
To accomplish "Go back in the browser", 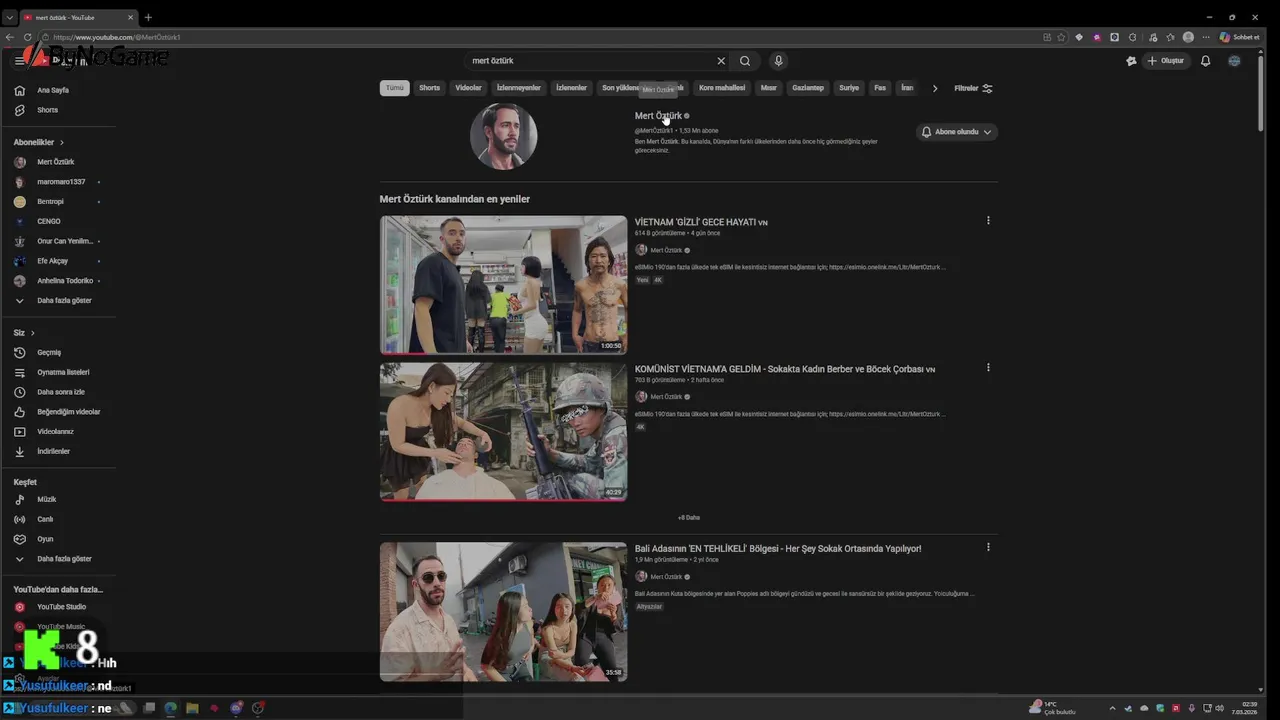I will click(10, 37).
